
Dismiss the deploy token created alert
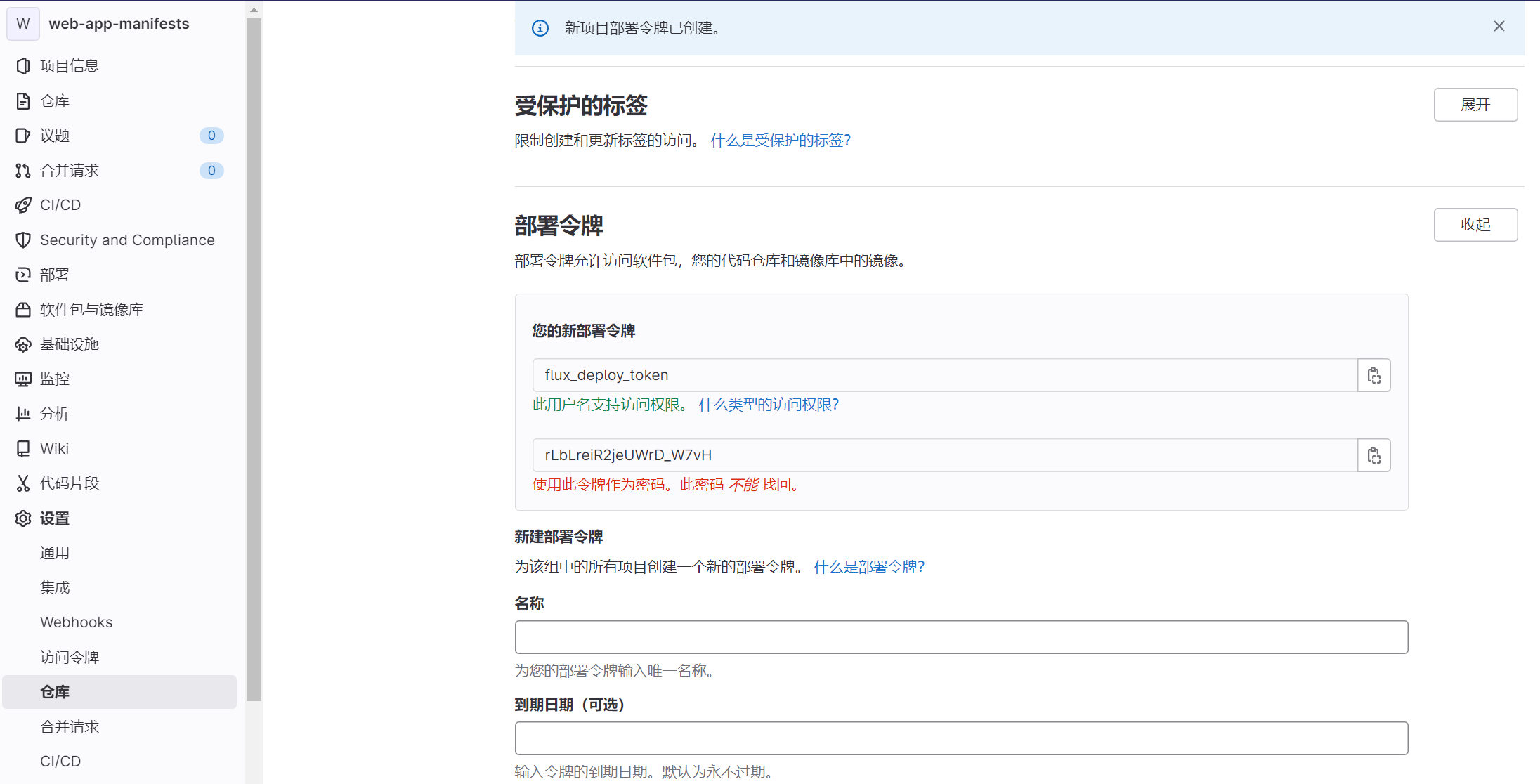click(x=1499, y=27)
